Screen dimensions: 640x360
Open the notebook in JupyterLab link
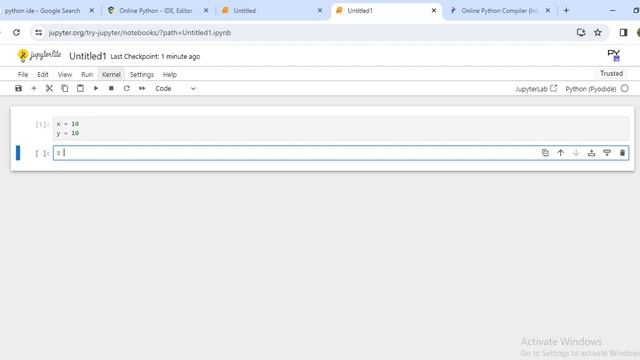pos(536,89)
